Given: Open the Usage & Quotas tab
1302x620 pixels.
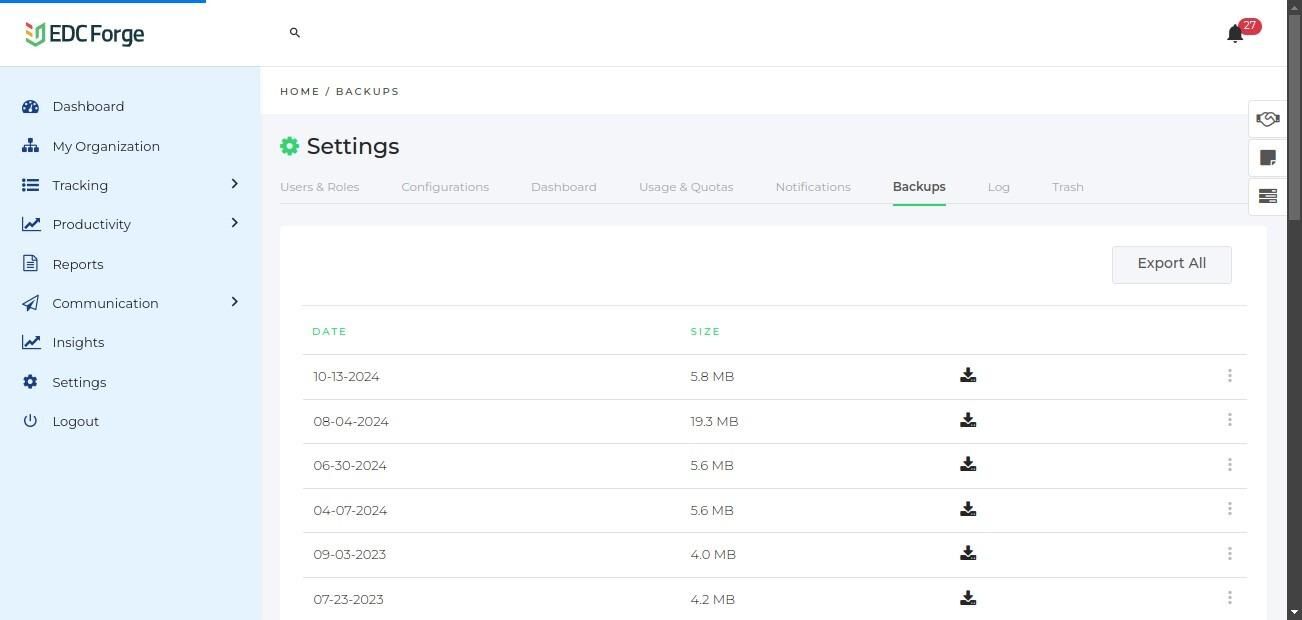Looking at the screenshot, I should pyautogui.click(x=686, y=187).
